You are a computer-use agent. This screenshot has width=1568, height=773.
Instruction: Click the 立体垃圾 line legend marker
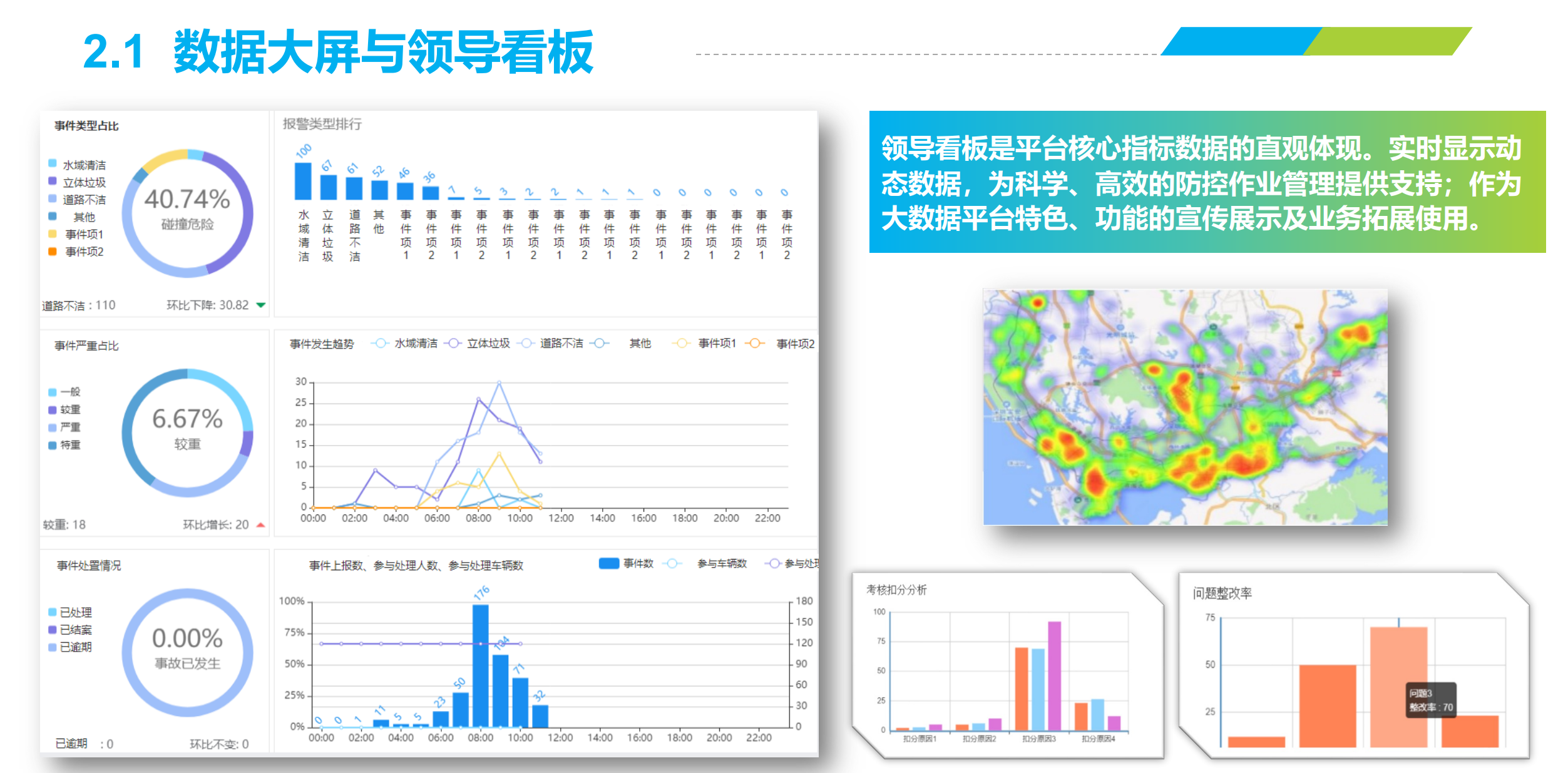[454, 343]
